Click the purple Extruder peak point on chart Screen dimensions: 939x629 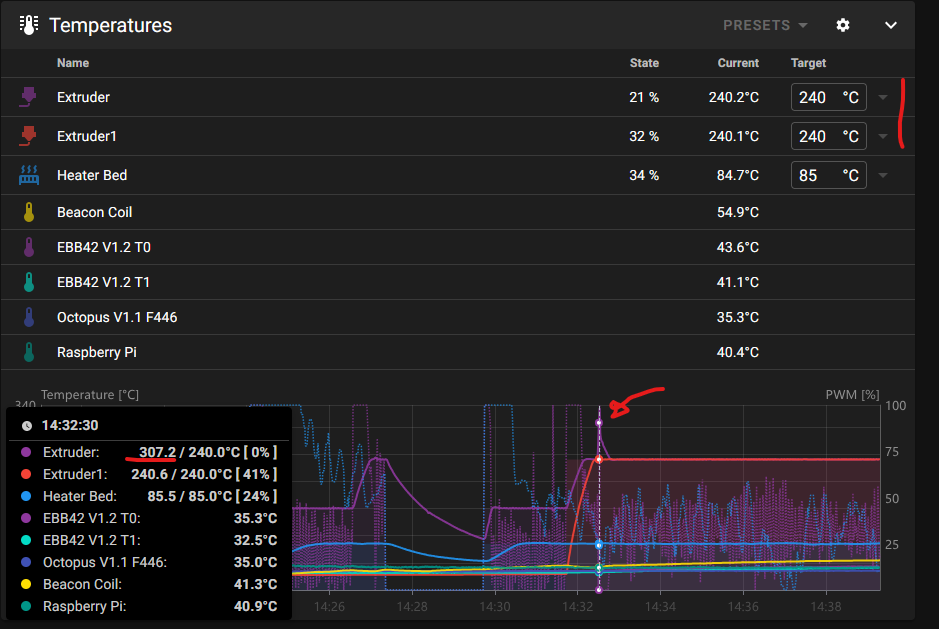click(599, 423)
